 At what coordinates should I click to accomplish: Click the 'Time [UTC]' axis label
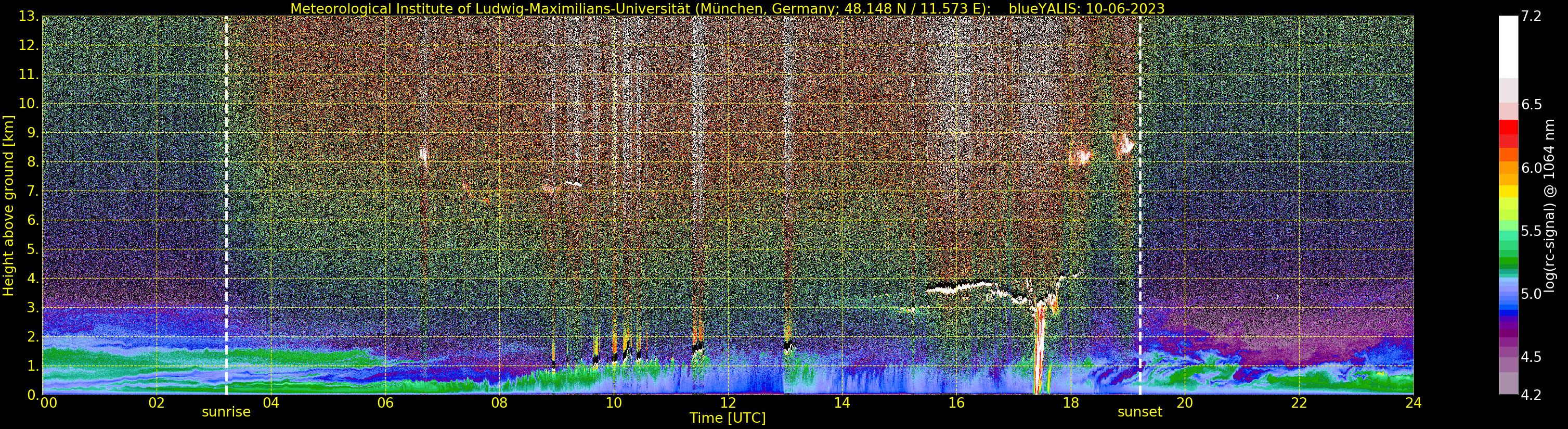pos(728,418)
